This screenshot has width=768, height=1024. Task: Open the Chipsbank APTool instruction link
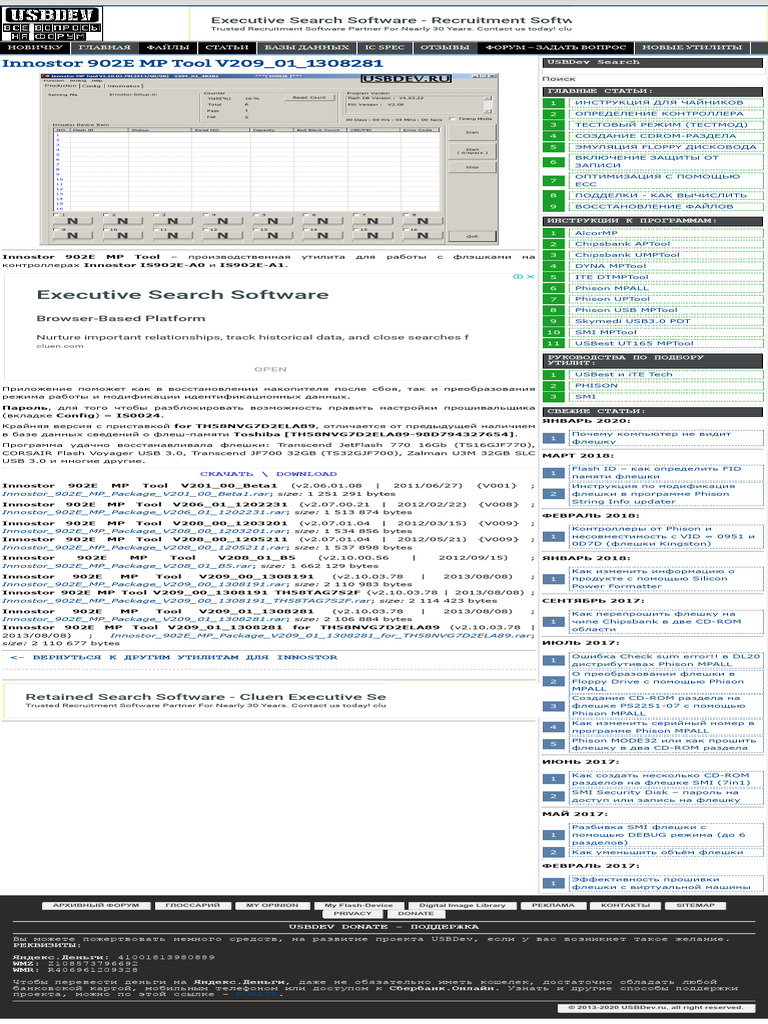tap(622, 244)
